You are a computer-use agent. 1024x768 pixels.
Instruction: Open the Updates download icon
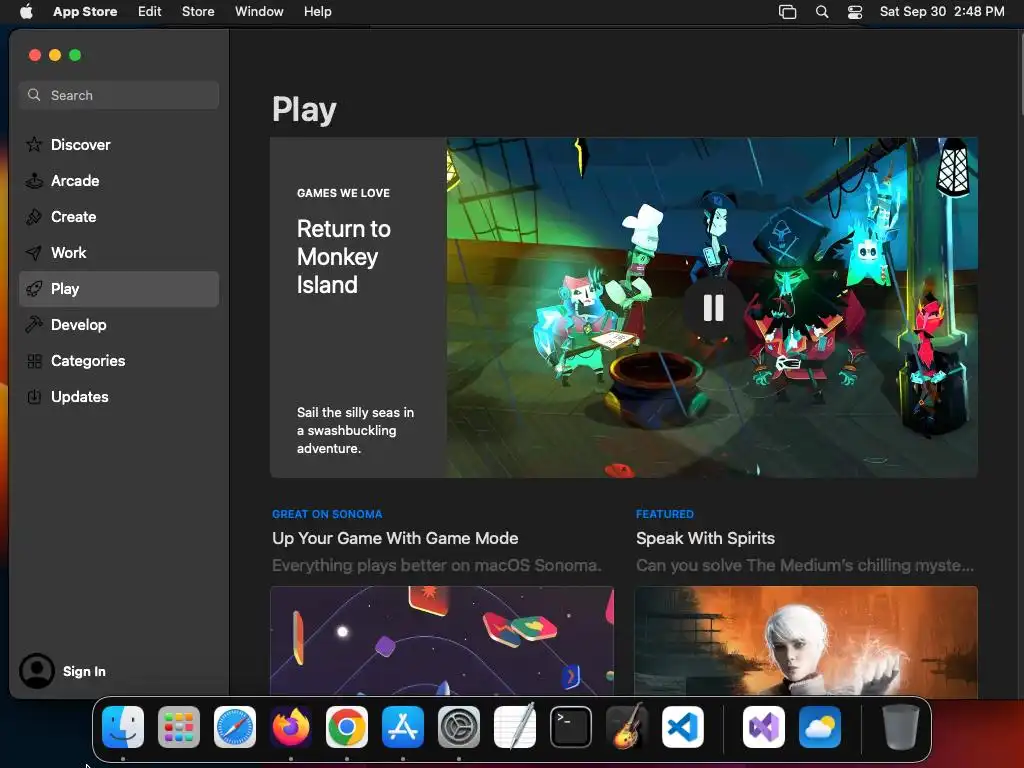34,396
